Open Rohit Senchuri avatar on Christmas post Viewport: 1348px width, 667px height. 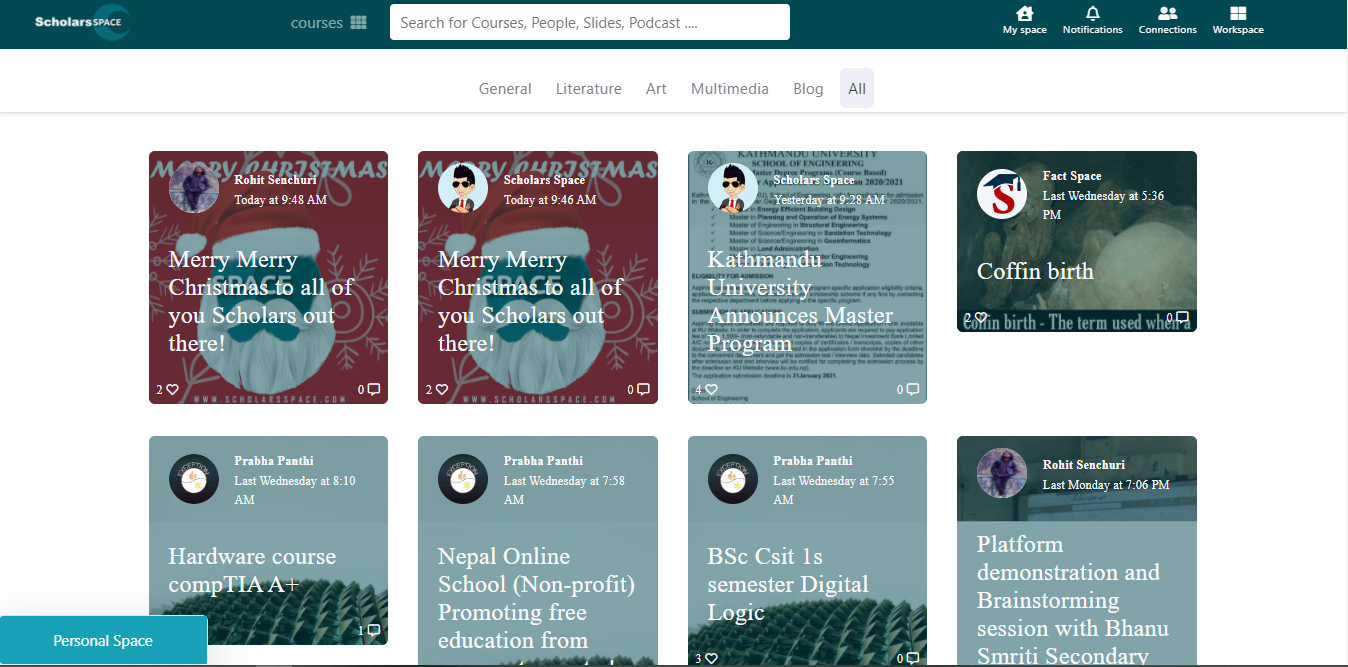(194, 187)
